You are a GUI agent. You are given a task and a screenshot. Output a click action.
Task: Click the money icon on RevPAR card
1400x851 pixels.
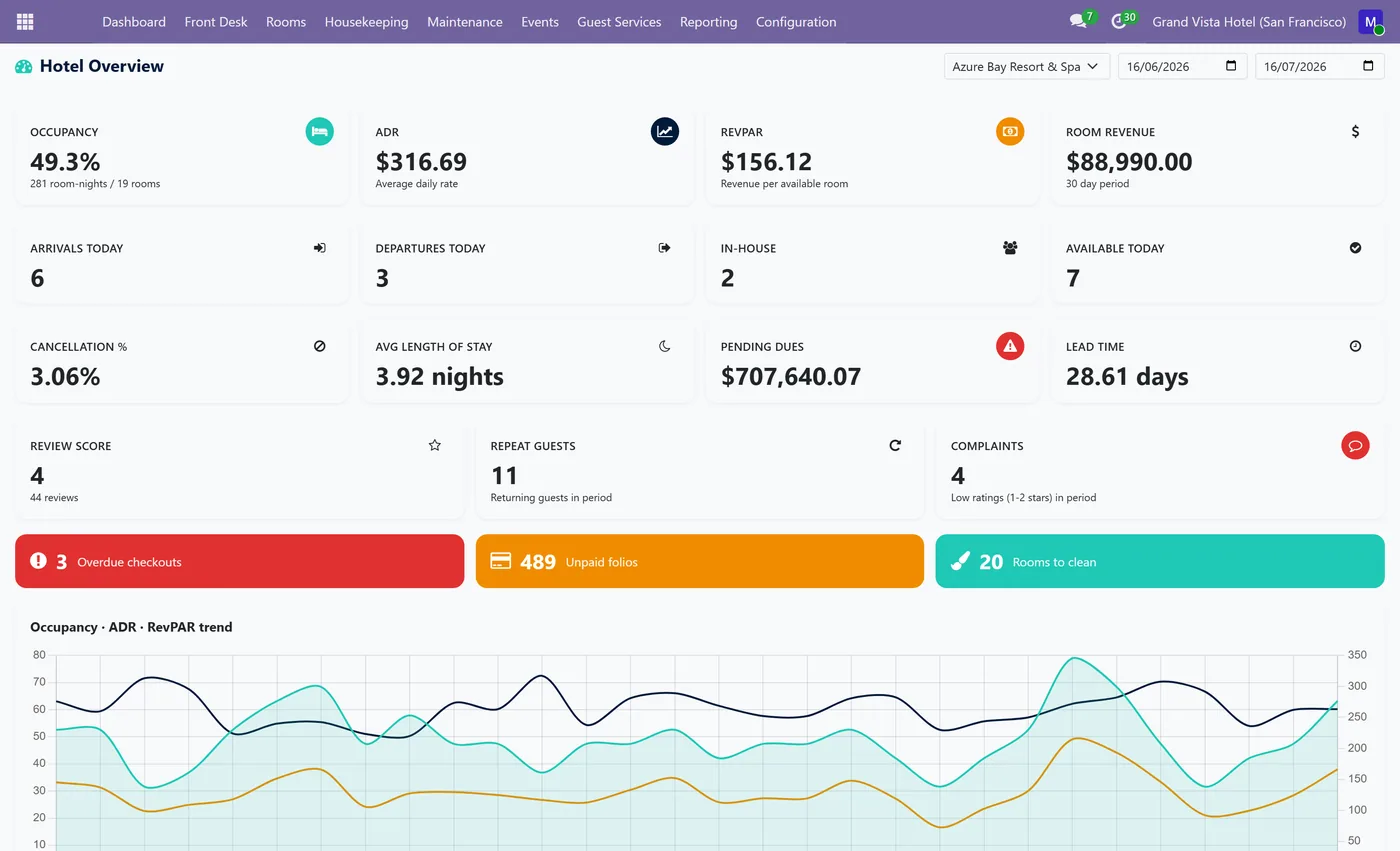point(1010,131)
